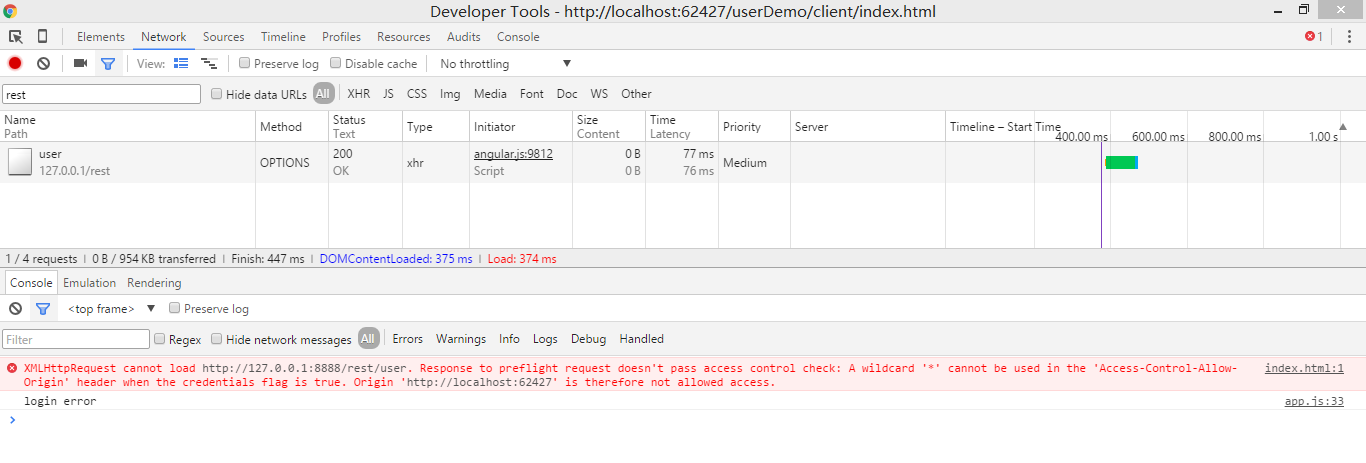
Task: Open the No throttling dropdown
Action: [x=505, y=64]
